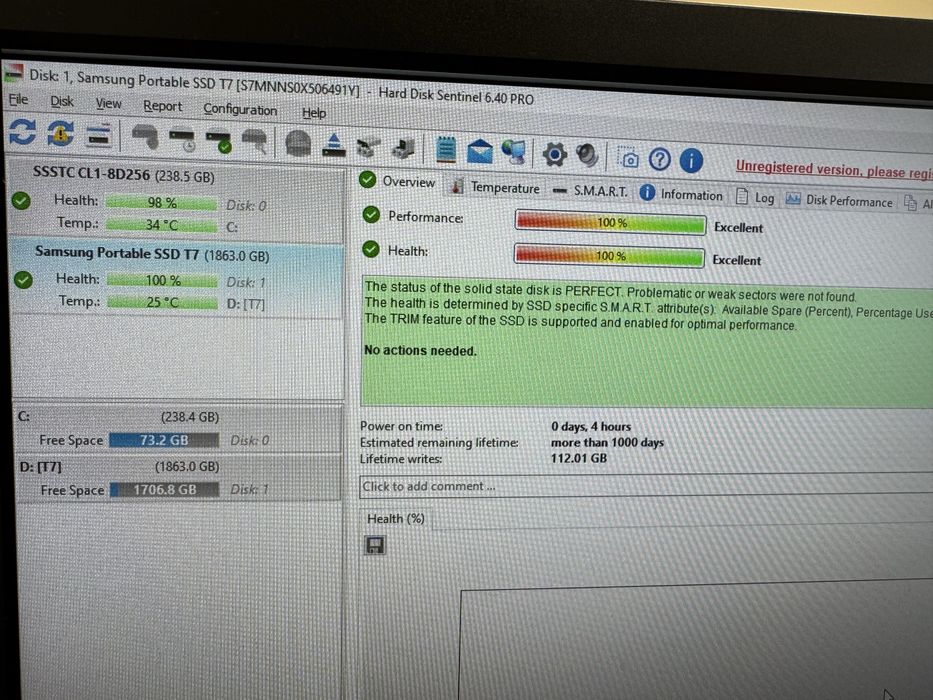
Task: Click the gray dome disk toolbar icon
Action: [x=298, y=143]
